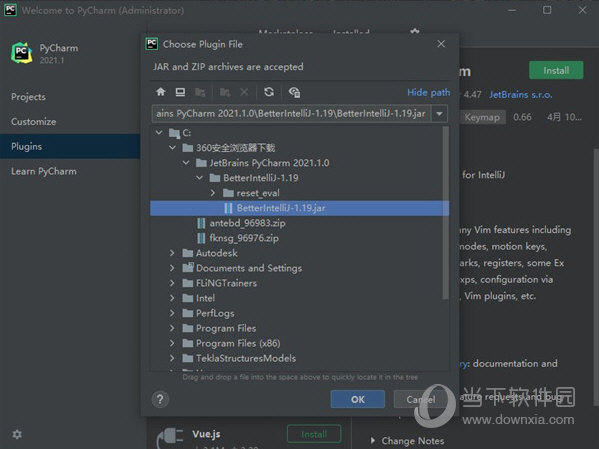The width and height of the screenshot is (599, 449).
Task: Collapse the 360安全浏览器下载 folder
Action: (x=172, y=148)
